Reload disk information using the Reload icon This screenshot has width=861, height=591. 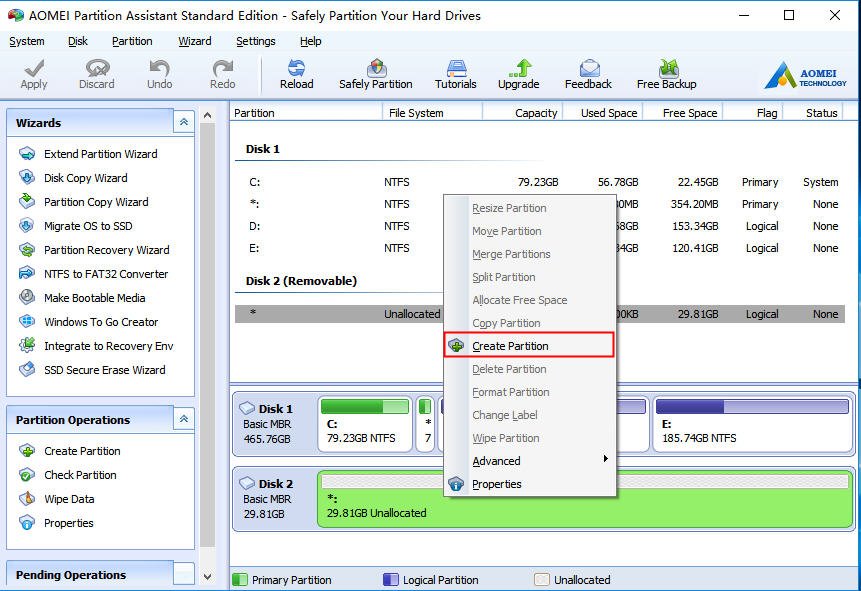click(x=296, y=72)
